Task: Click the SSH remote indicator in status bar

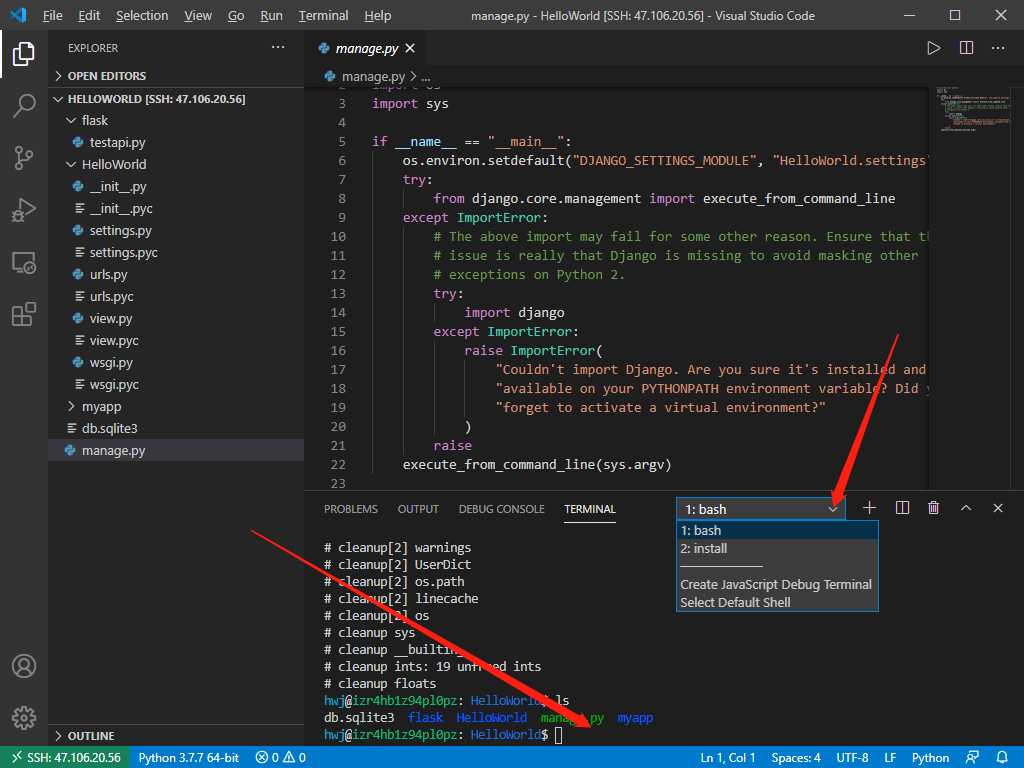Action: pyautogui.click(x=65, y=758)
